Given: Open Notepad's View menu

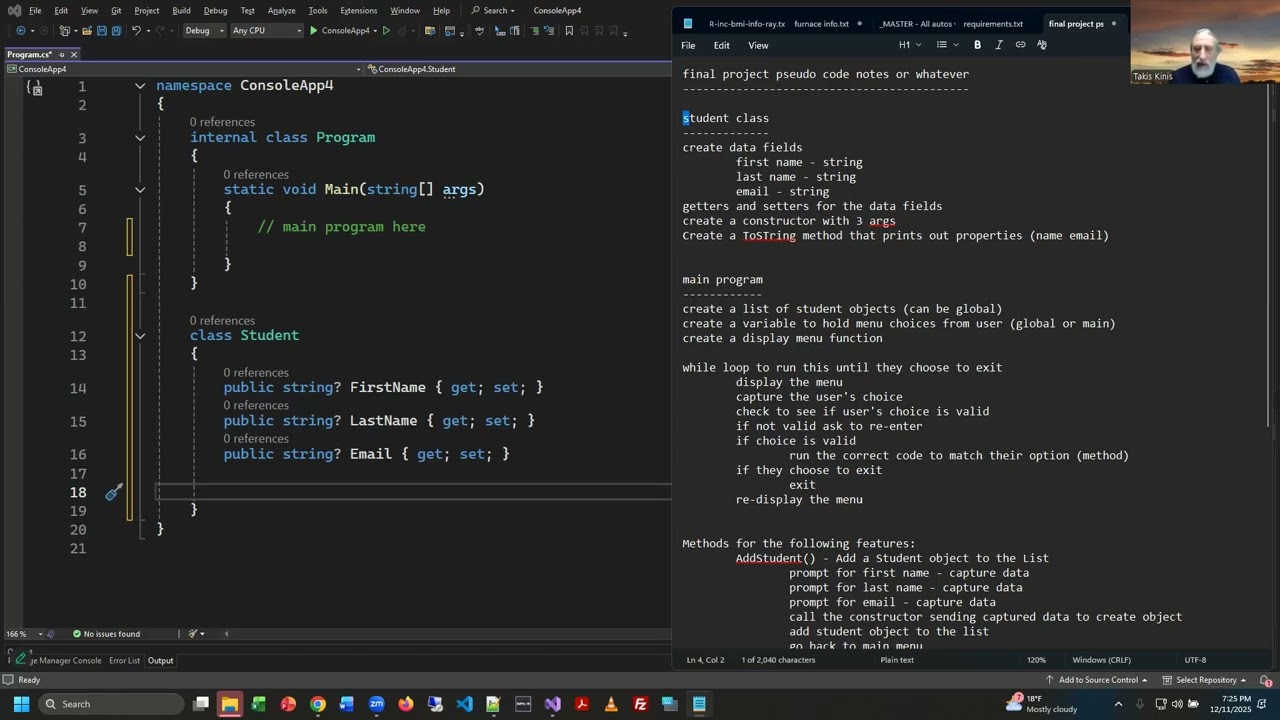Looking at the screenshot, I should point(758,45).
